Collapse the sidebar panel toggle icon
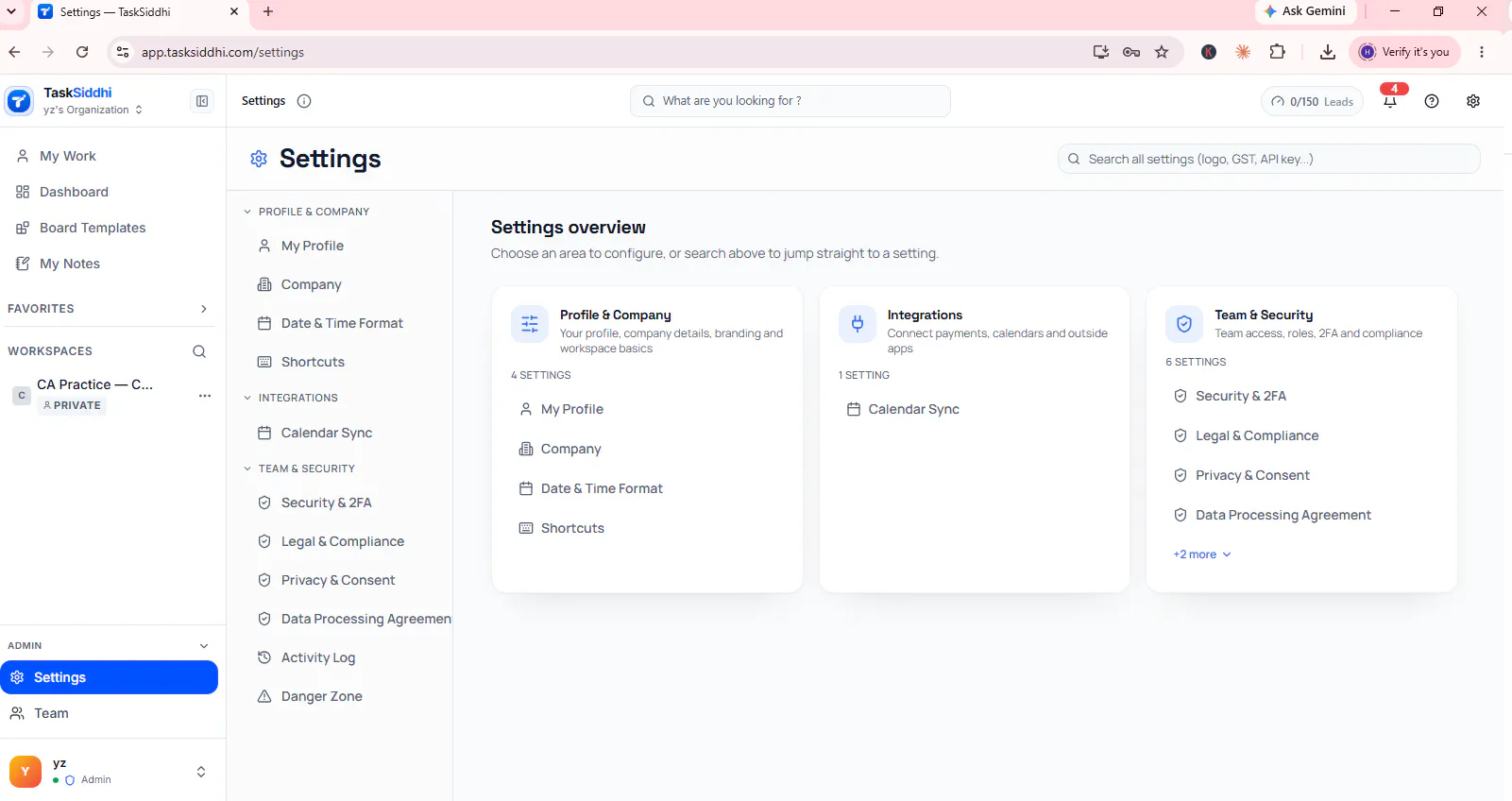The height and width of the screenshot is (801, 1512). click(202, 101)
